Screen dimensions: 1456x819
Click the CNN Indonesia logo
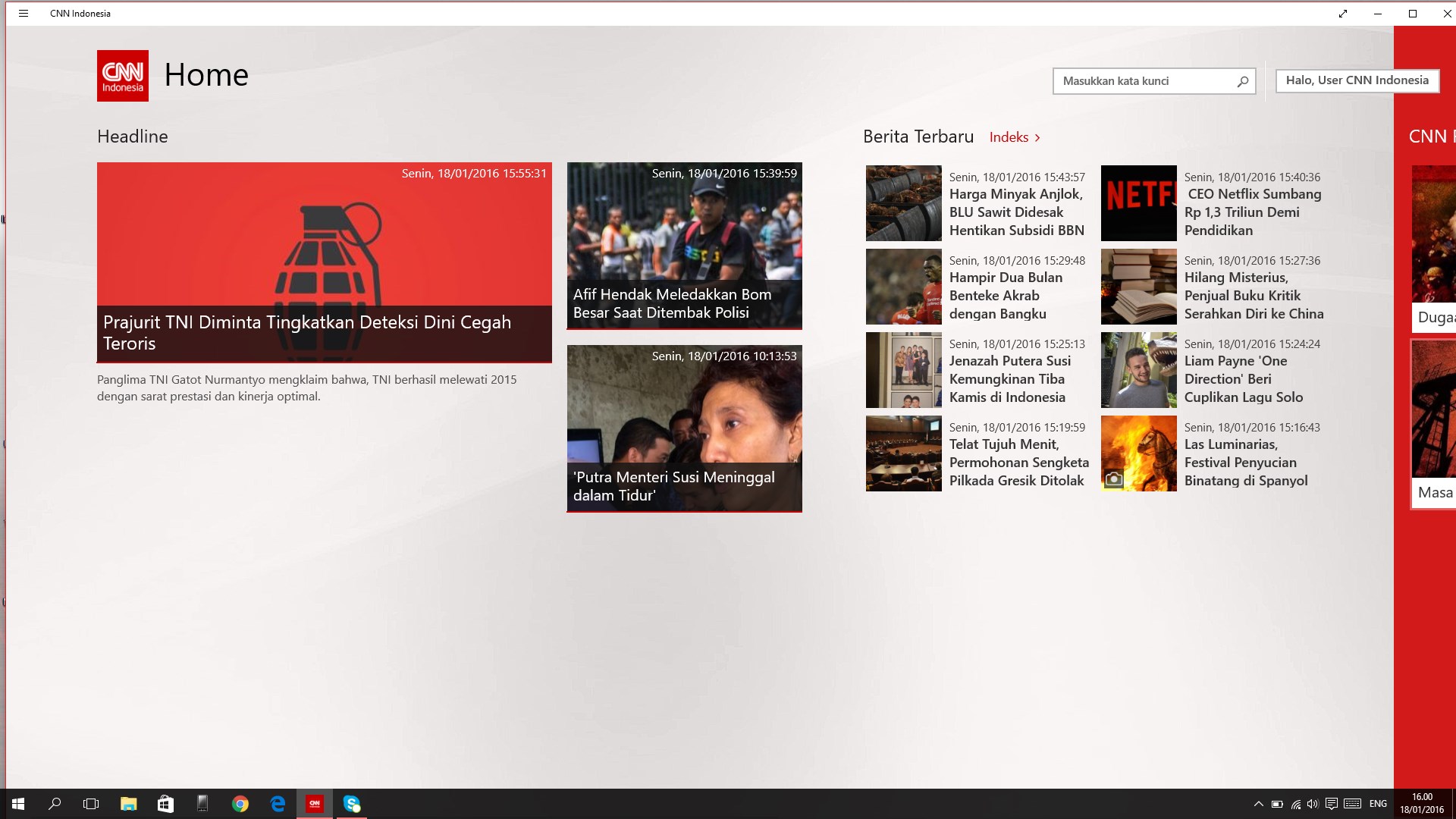tap(122, 75)
